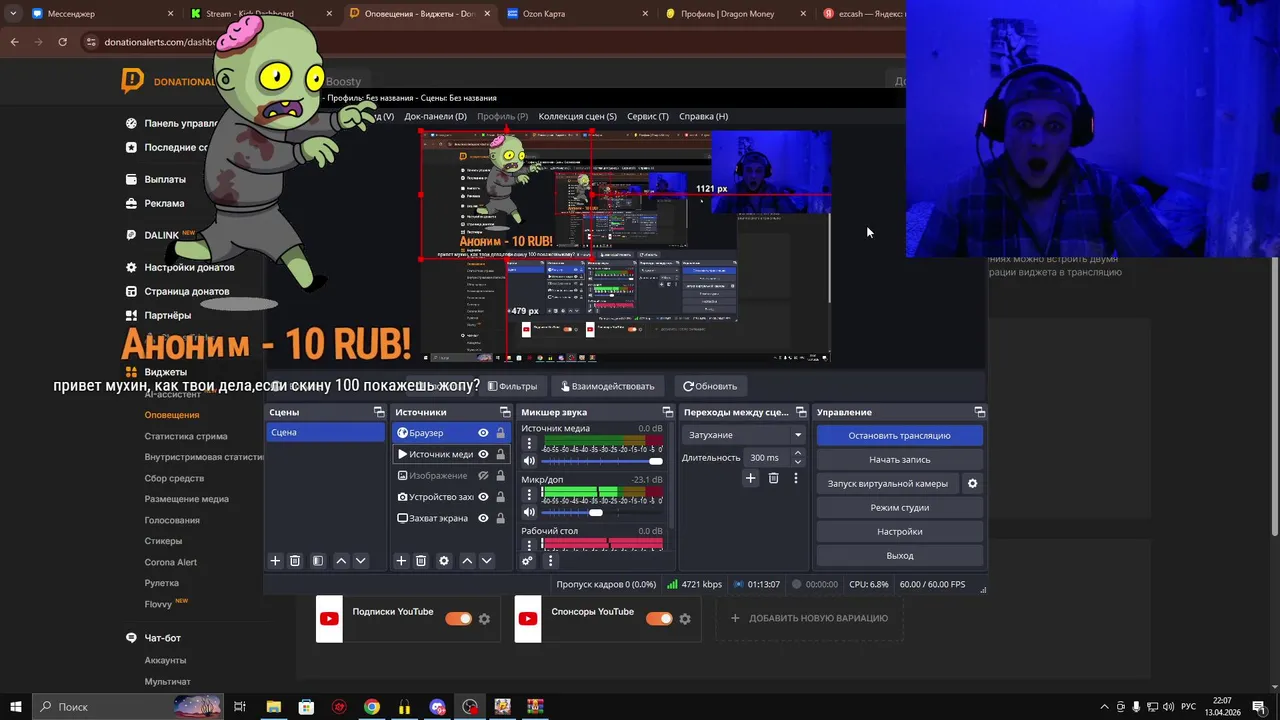Screen dimensions: 1280x720
Task: Hide the Устройство захвата source
Action: (x=483, y=497)
